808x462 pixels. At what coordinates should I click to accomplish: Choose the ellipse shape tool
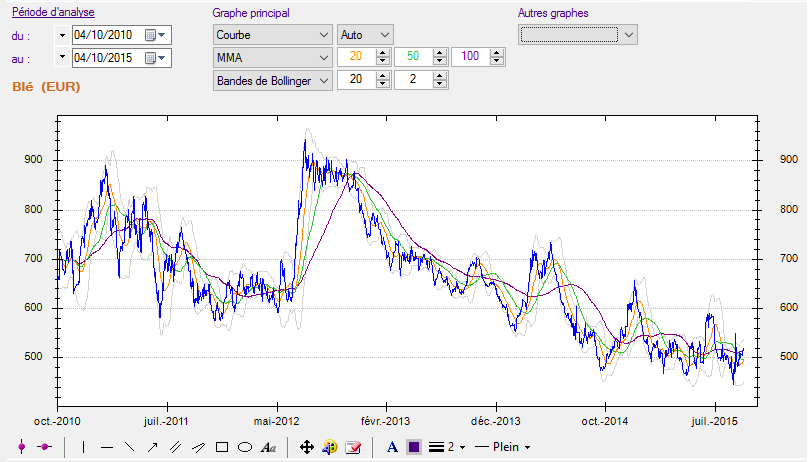[x=244, y=447]
